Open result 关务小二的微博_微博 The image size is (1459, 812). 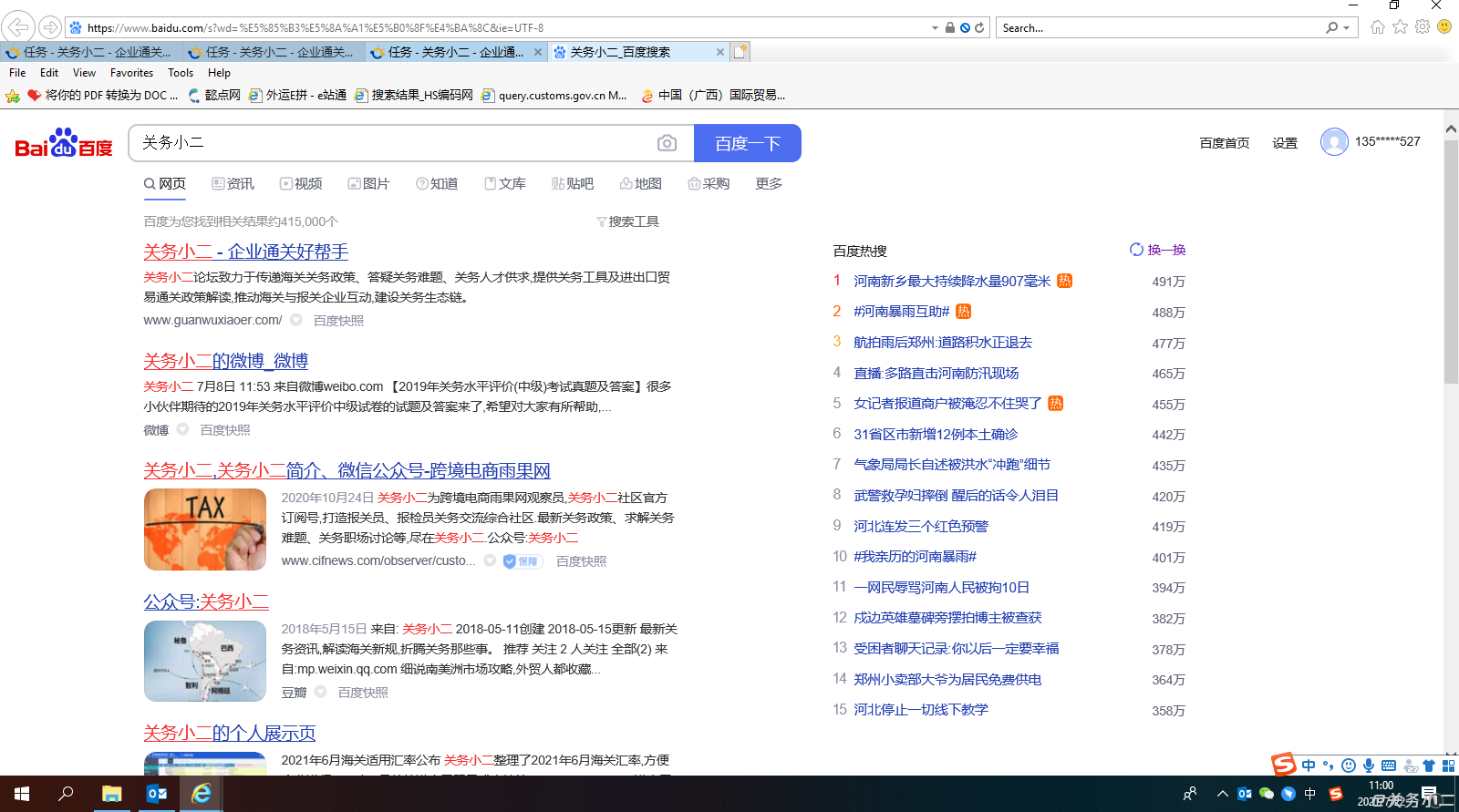tap(225, 361)
